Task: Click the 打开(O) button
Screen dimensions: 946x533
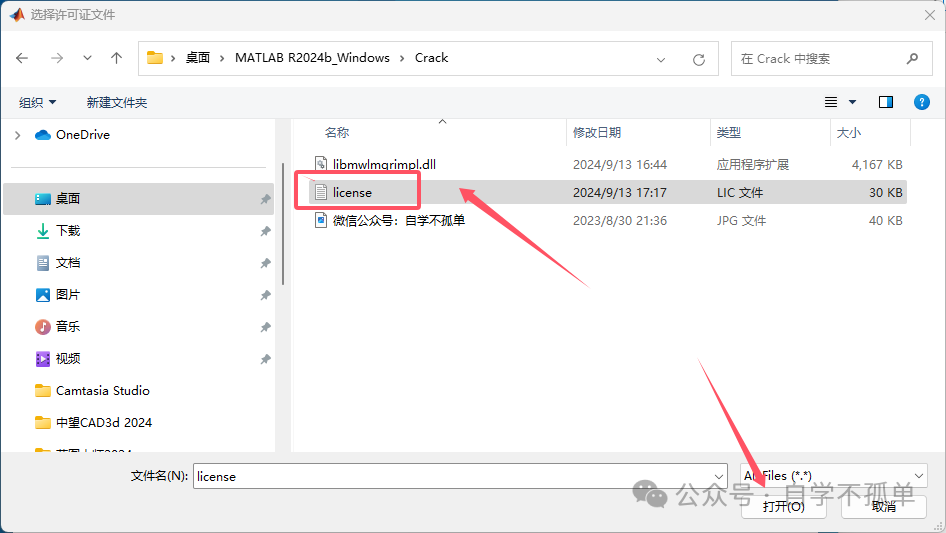Action: pos(783,506)
